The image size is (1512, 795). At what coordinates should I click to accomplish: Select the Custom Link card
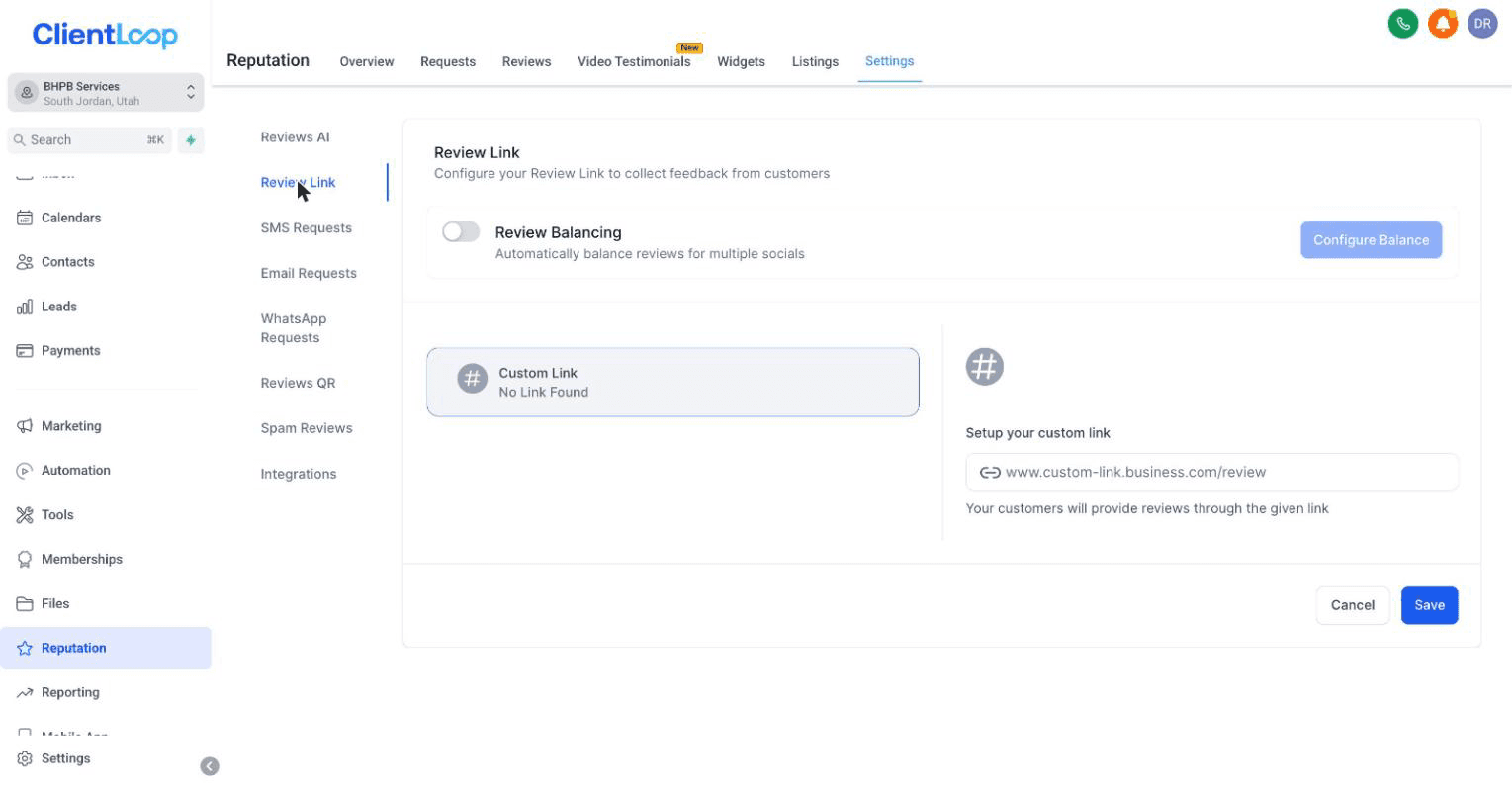pos(672,382)
